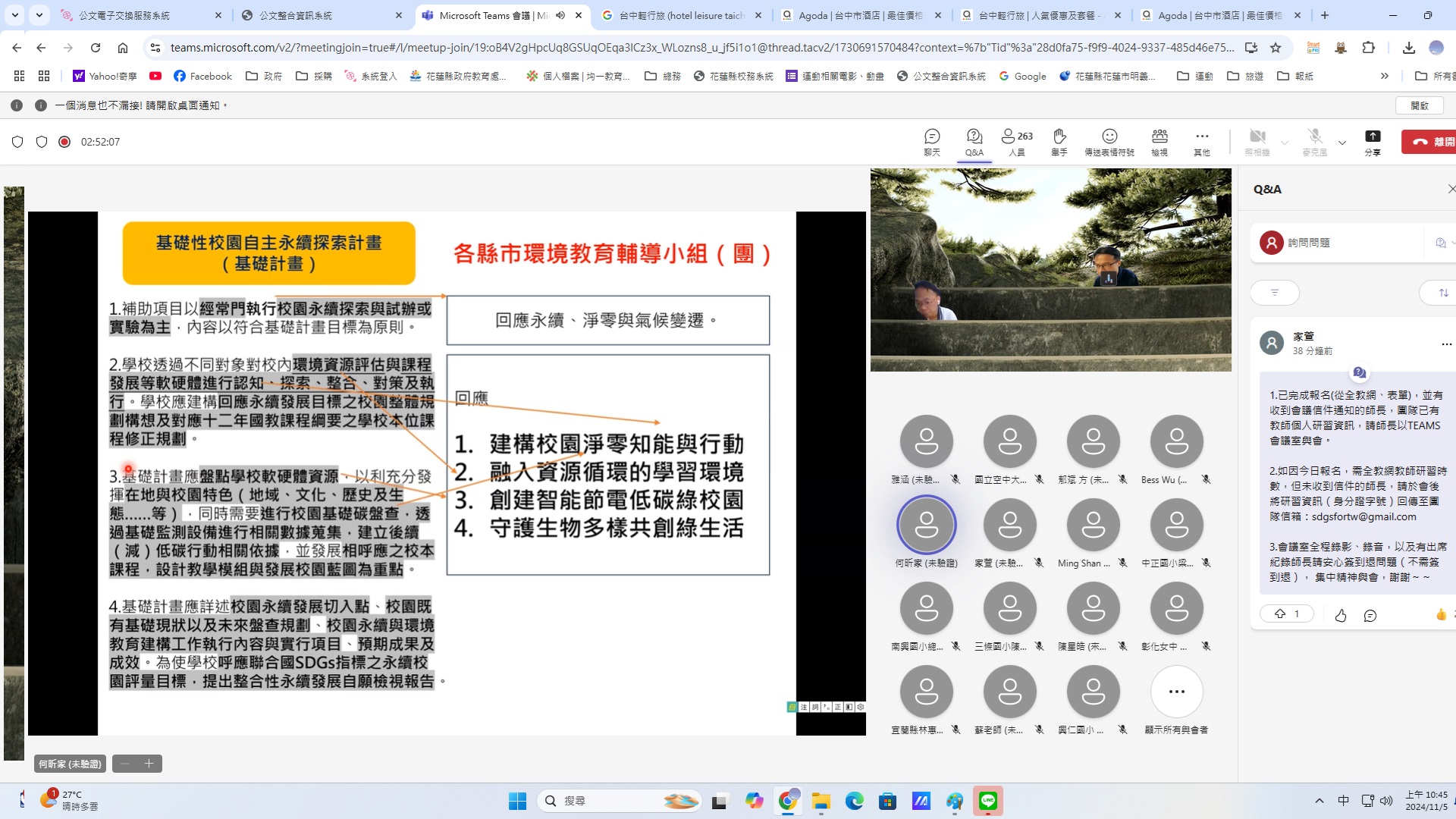Click the red leave meeting button
This screenshot has width=1456, height=819.
[1430, 142]
